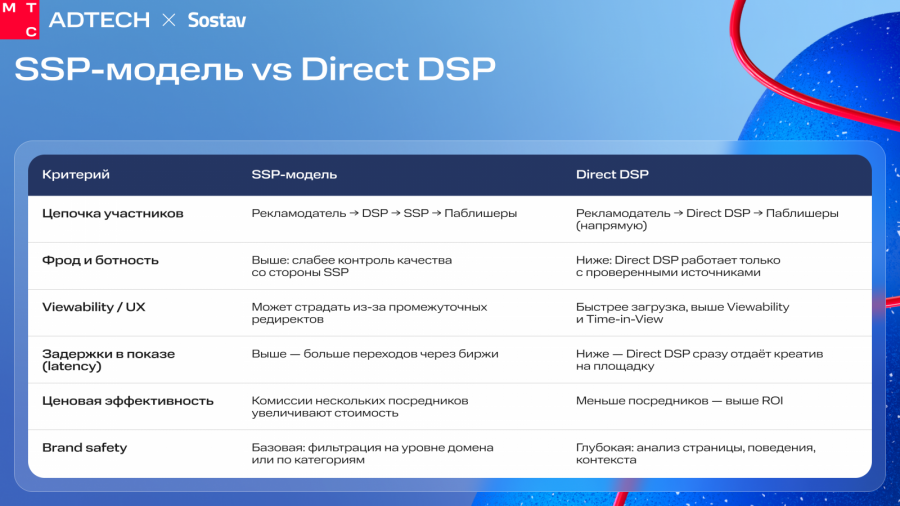Select the Задержки в показе (latency) label
The height and width of the screenshot is (506, 900).
(x=108, y=360)
